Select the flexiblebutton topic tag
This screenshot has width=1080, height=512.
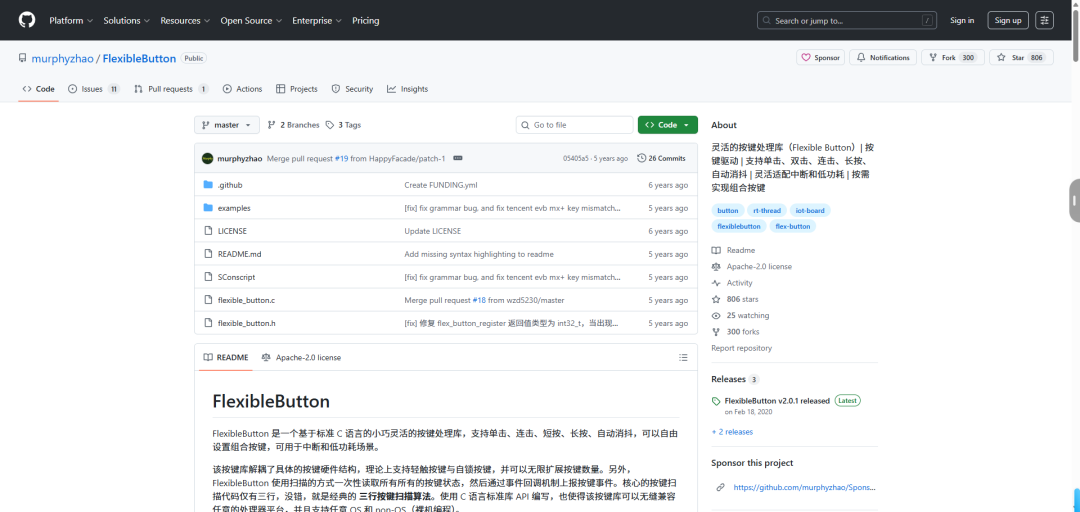tap(739, 226)
